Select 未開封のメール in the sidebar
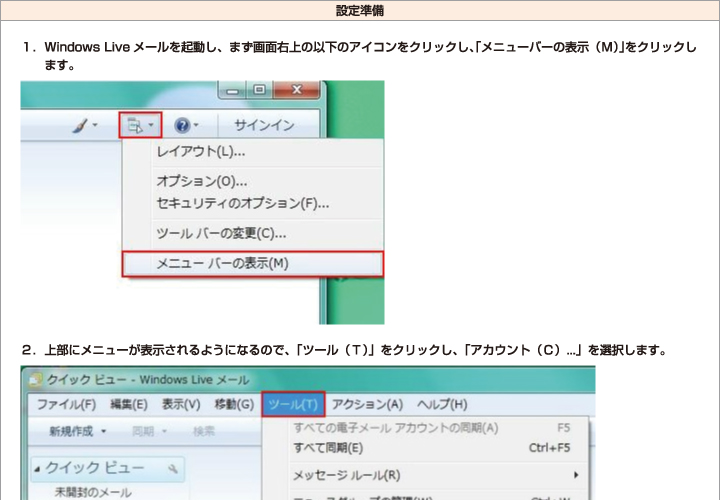This screenshot has width=720, height=500. 93,493
